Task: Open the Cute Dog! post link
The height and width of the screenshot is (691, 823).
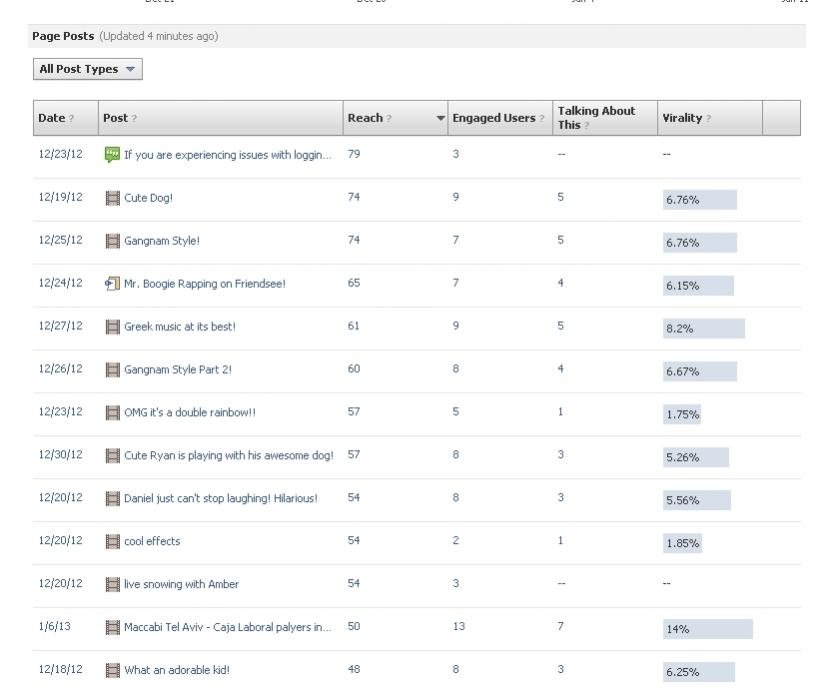Action: pyautogui.click(x=149, y=198)
